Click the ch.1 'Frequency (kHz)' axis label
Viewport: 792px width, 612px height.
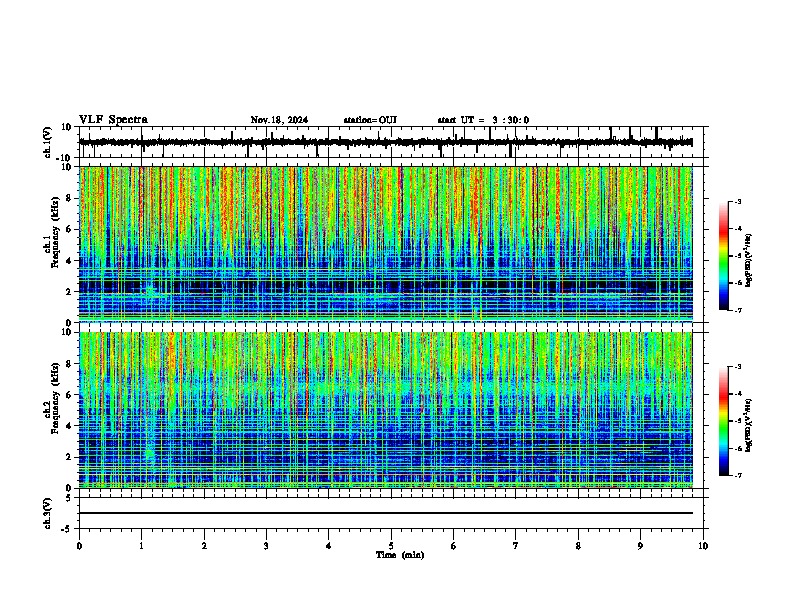click(x=55, y=232)
